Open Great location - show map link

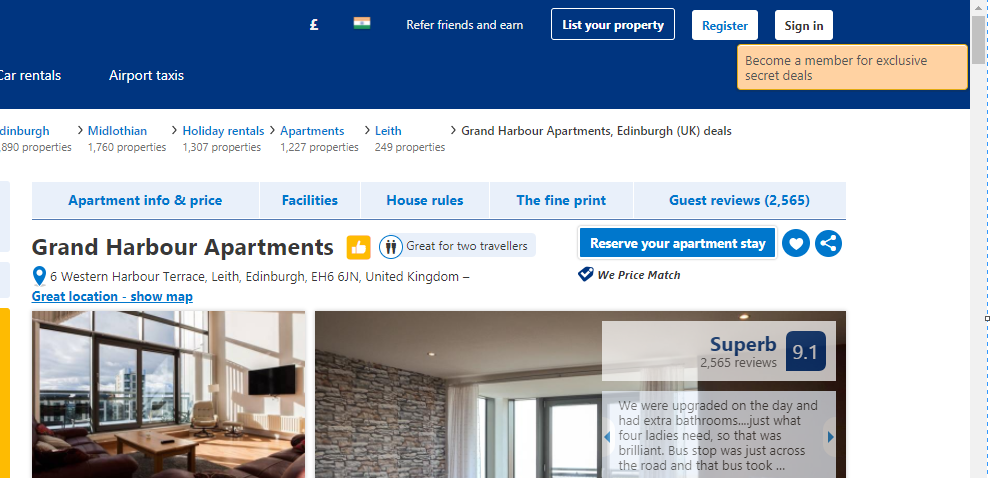[x=112, y=297]
